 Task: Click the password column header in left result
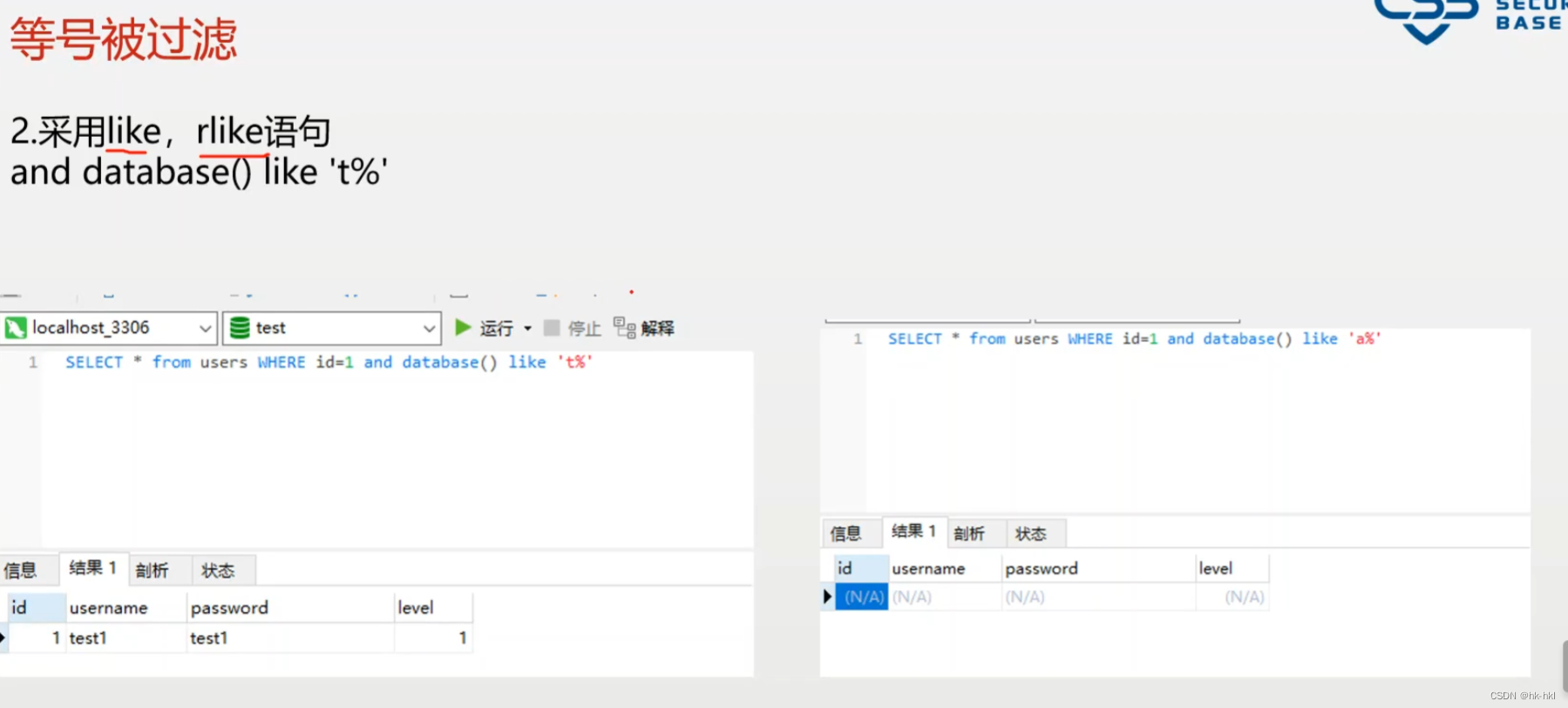(x=291, y=608)
